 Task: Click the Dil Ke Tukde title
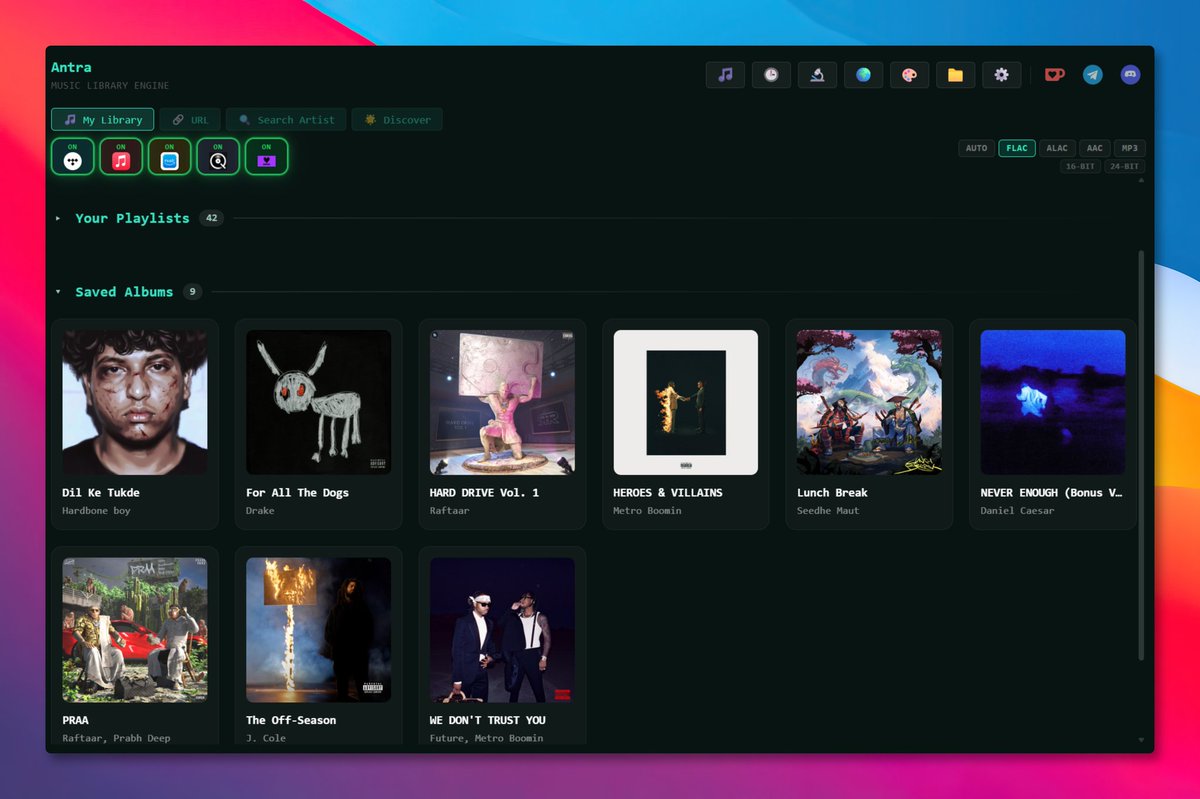(x=101, y=493)
